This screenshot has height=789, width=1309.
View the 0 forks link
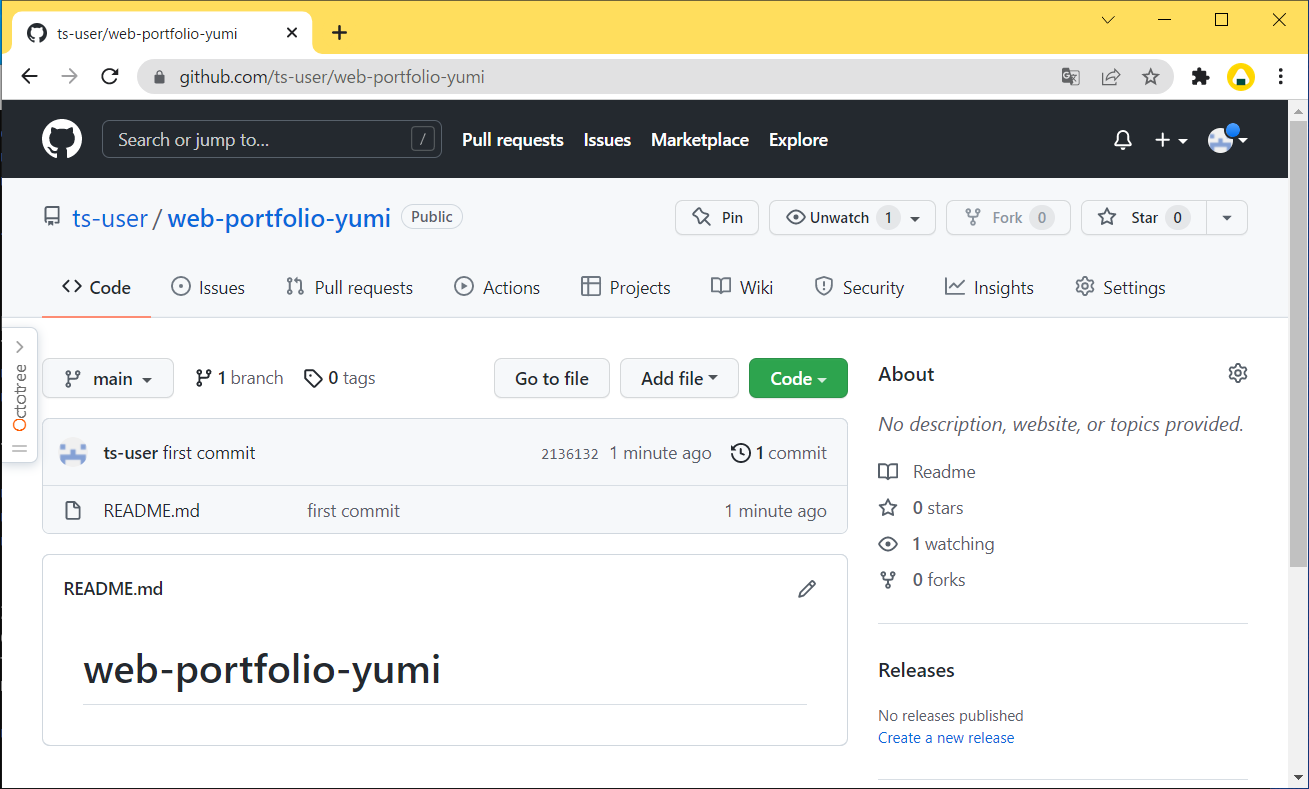point(922,580)
